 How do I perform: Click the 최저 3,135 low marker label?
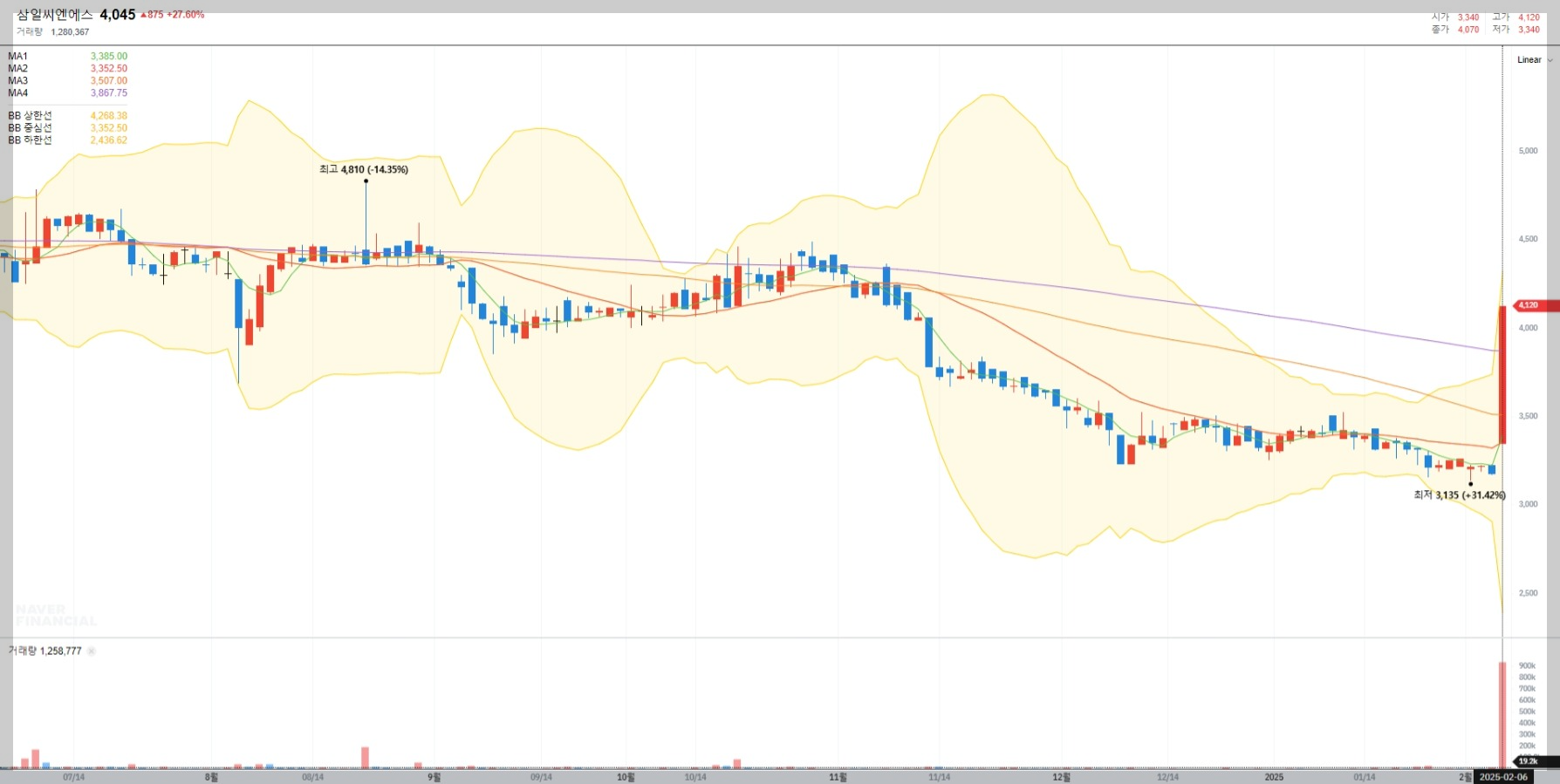click(1460, 494)
